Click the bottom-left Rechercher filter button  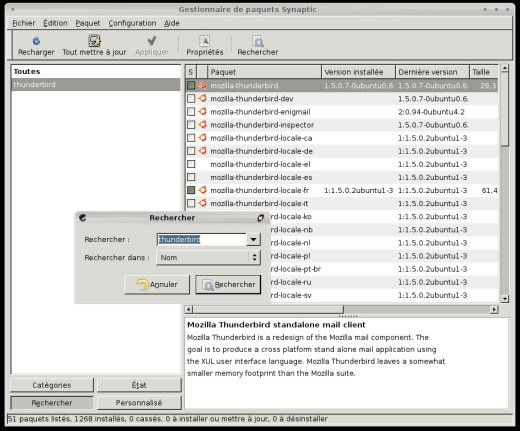(52, 403)
